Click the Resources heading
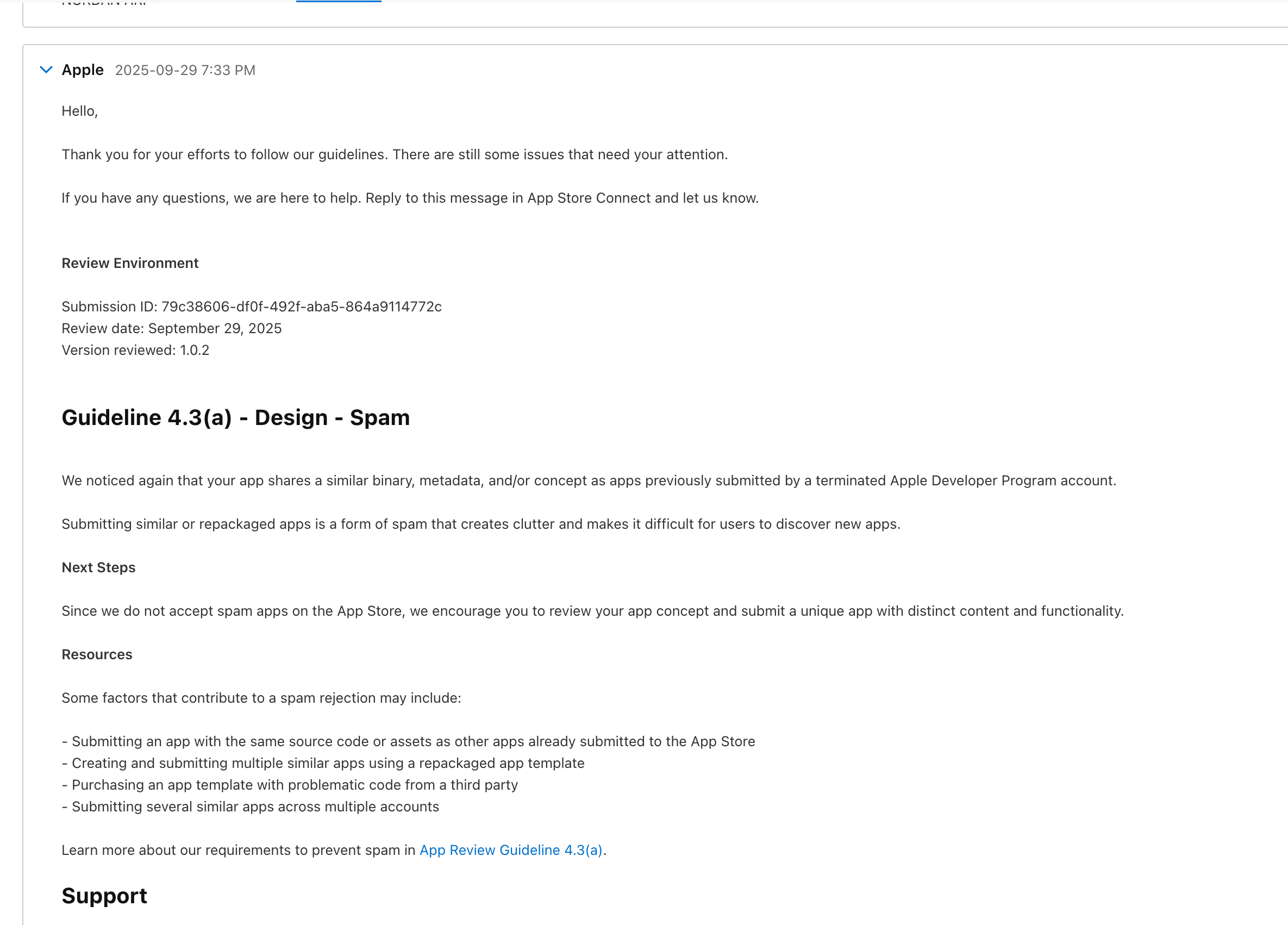Viewport: 1288px width, 925px height. coord(97,654)
